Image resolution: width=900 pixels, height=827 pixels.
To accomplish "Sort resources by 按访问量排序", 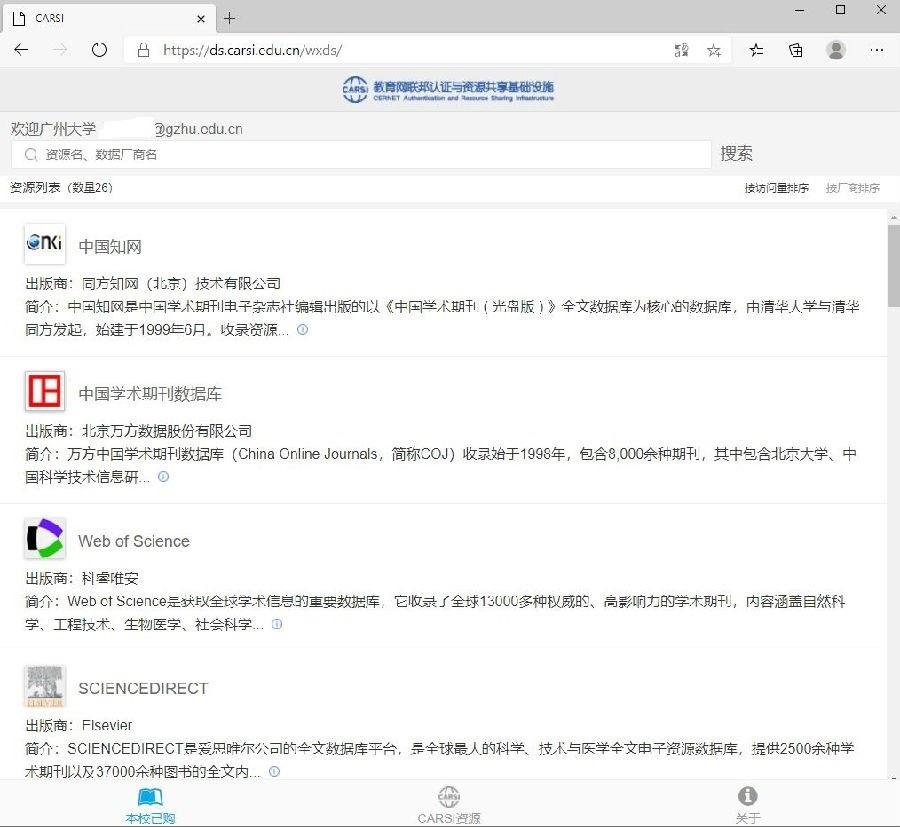I will click(x=777, y=188).
